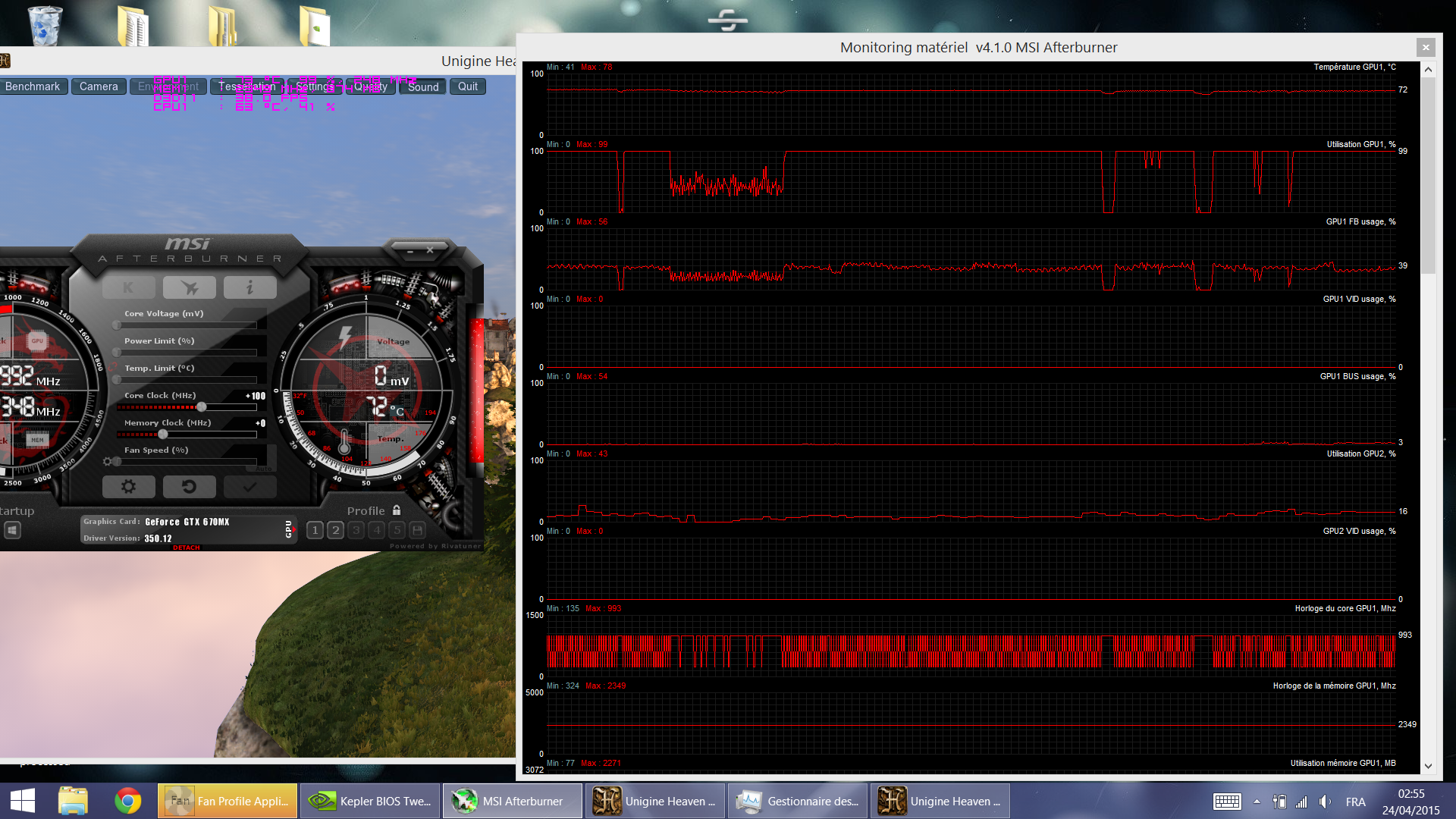Close the Monitoring matériel window
Screen dimensions: 1456x819
click(x=1426, y=47)
